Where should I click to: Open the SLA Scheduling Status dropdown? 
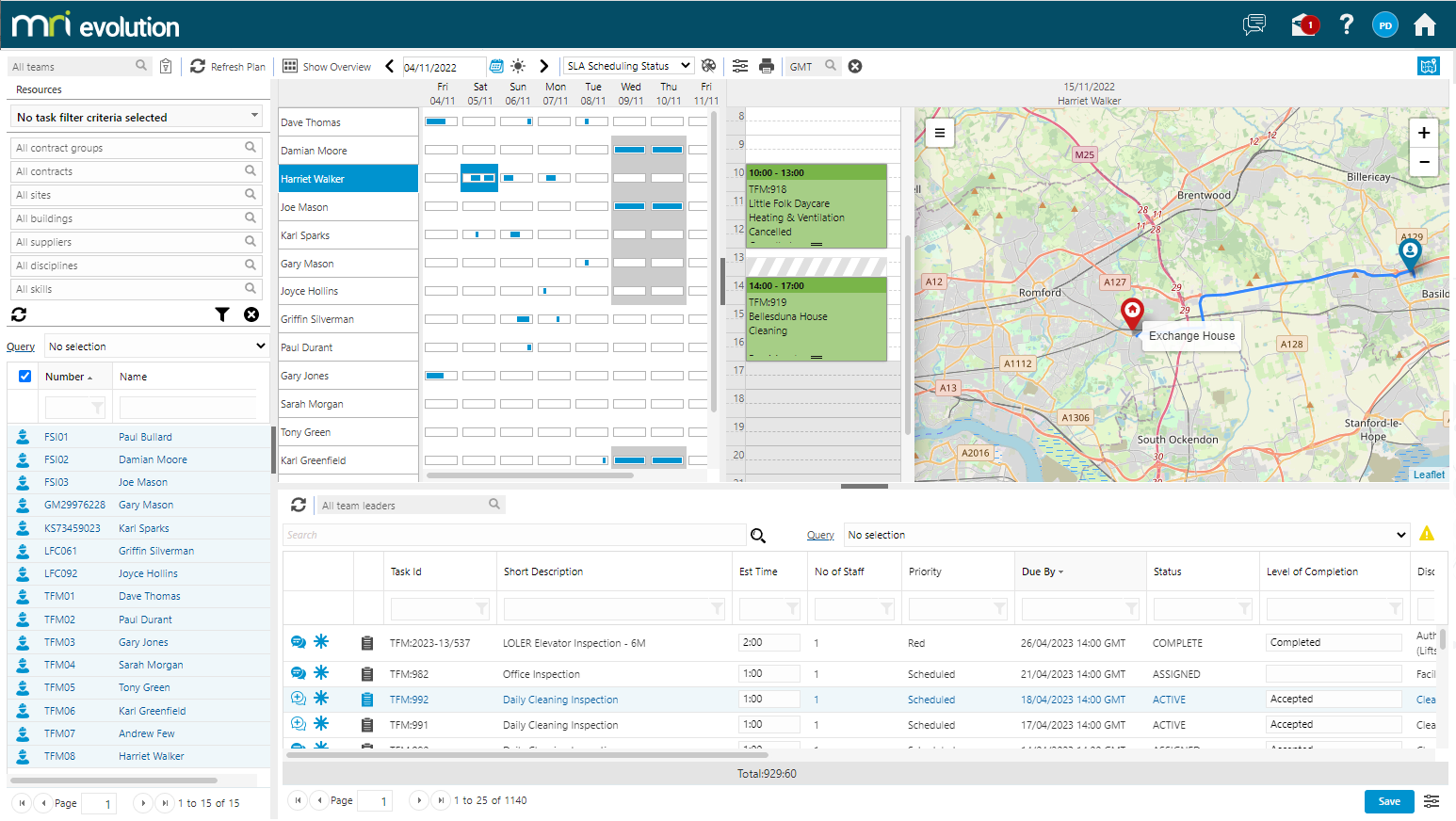click(x=627, y=65)
